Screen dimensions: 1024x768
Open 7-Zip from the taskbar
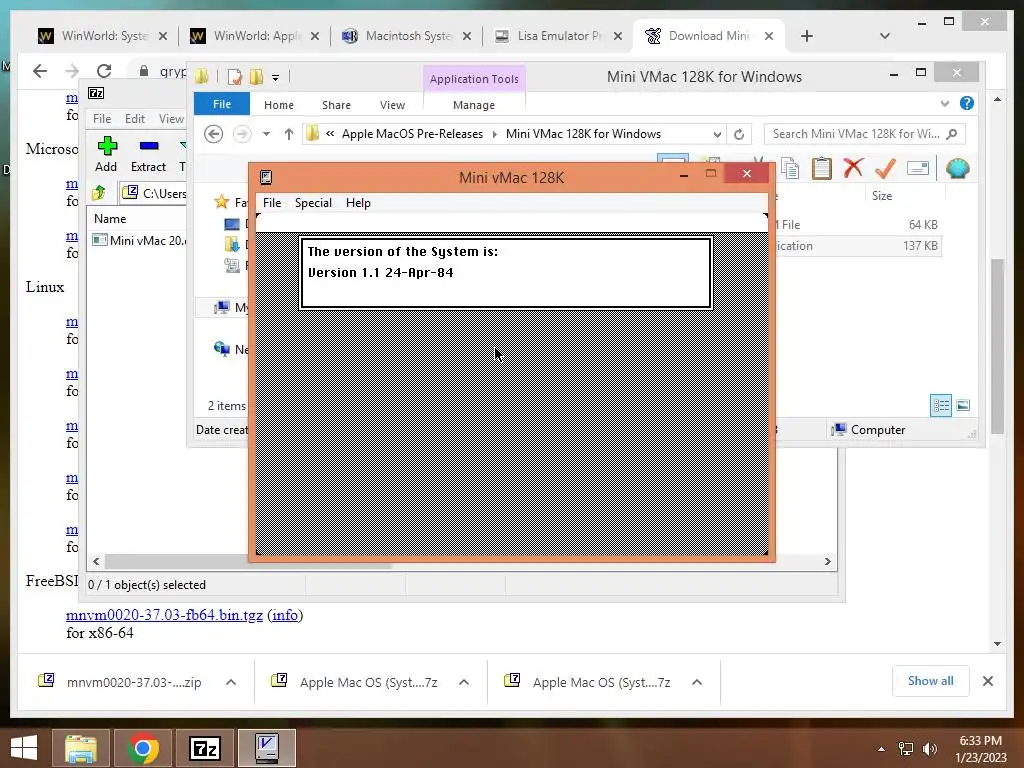point(204,748)
